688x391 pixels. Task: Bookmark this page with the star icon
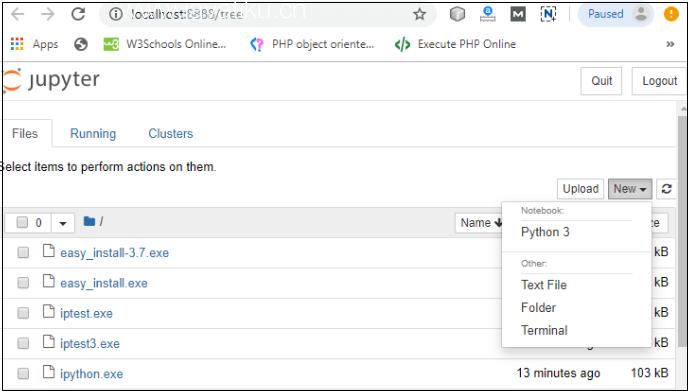[x=419, y=14]
